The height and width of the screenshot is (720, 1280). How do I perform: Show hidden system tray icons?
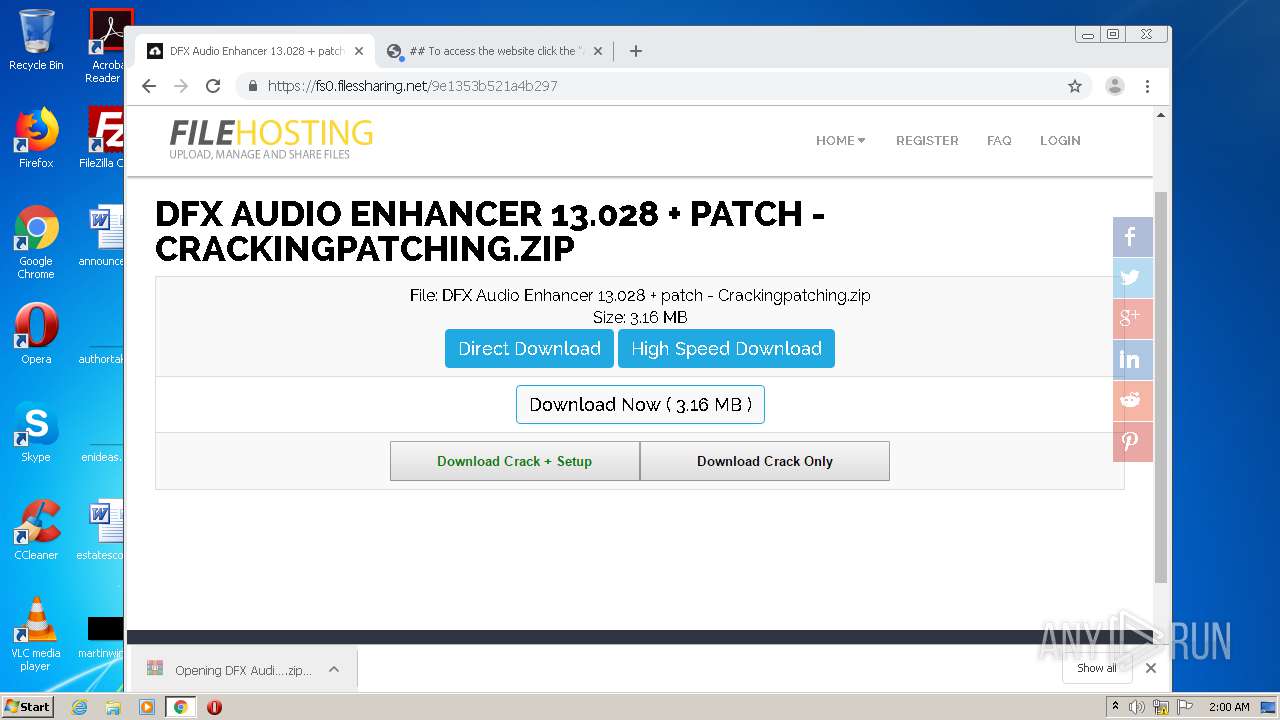coord(1116,707)
